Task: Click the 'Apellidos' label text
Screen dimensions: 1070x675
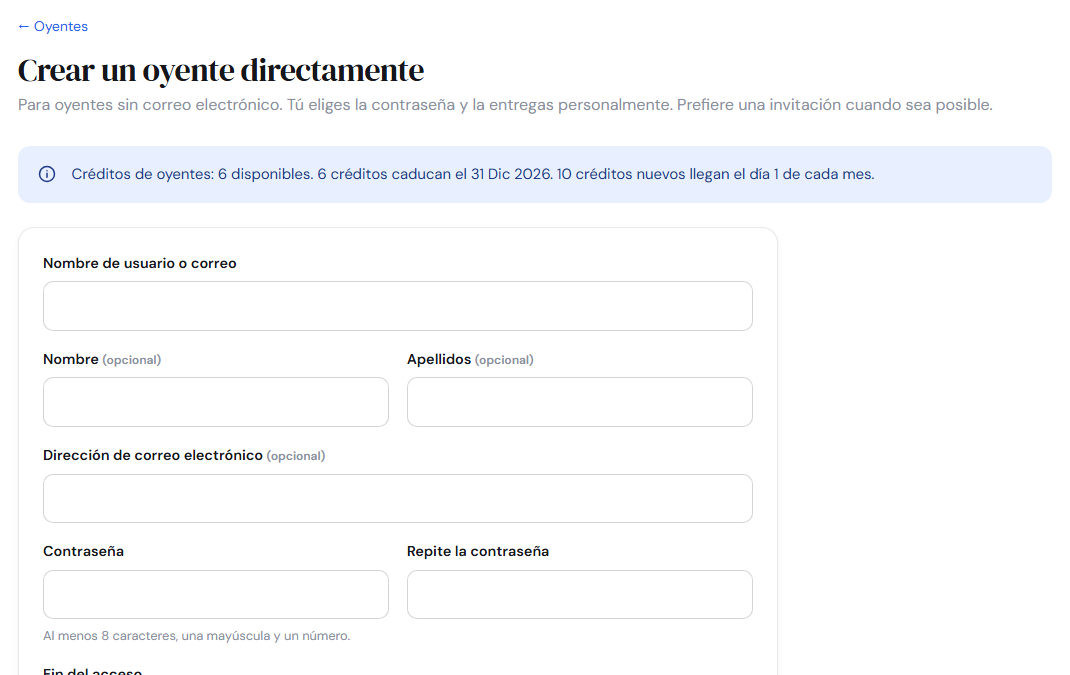Action: pyautogui.click(x=439, y=360)
